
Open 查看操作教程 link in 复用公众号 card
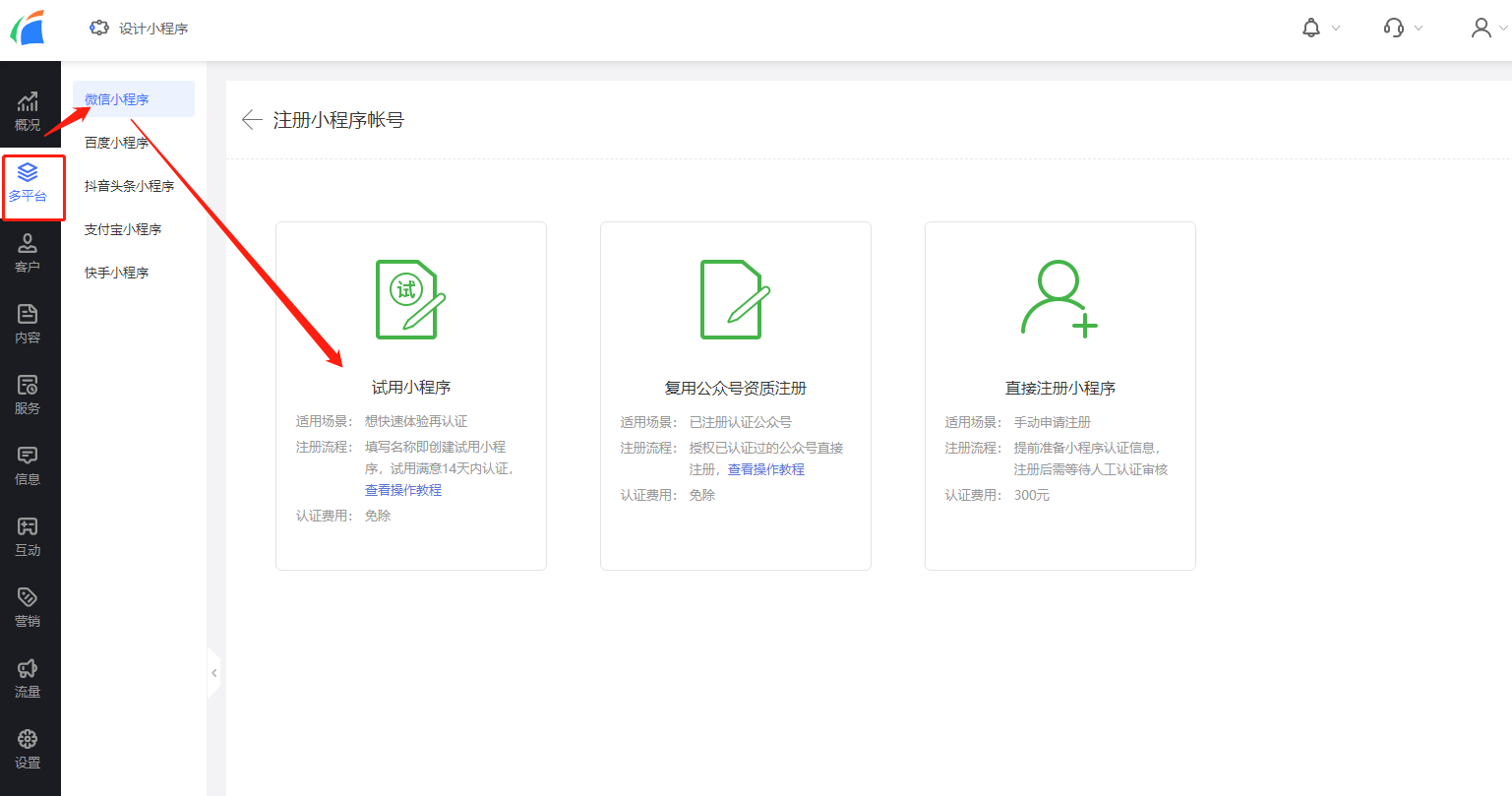coord(766,469)
